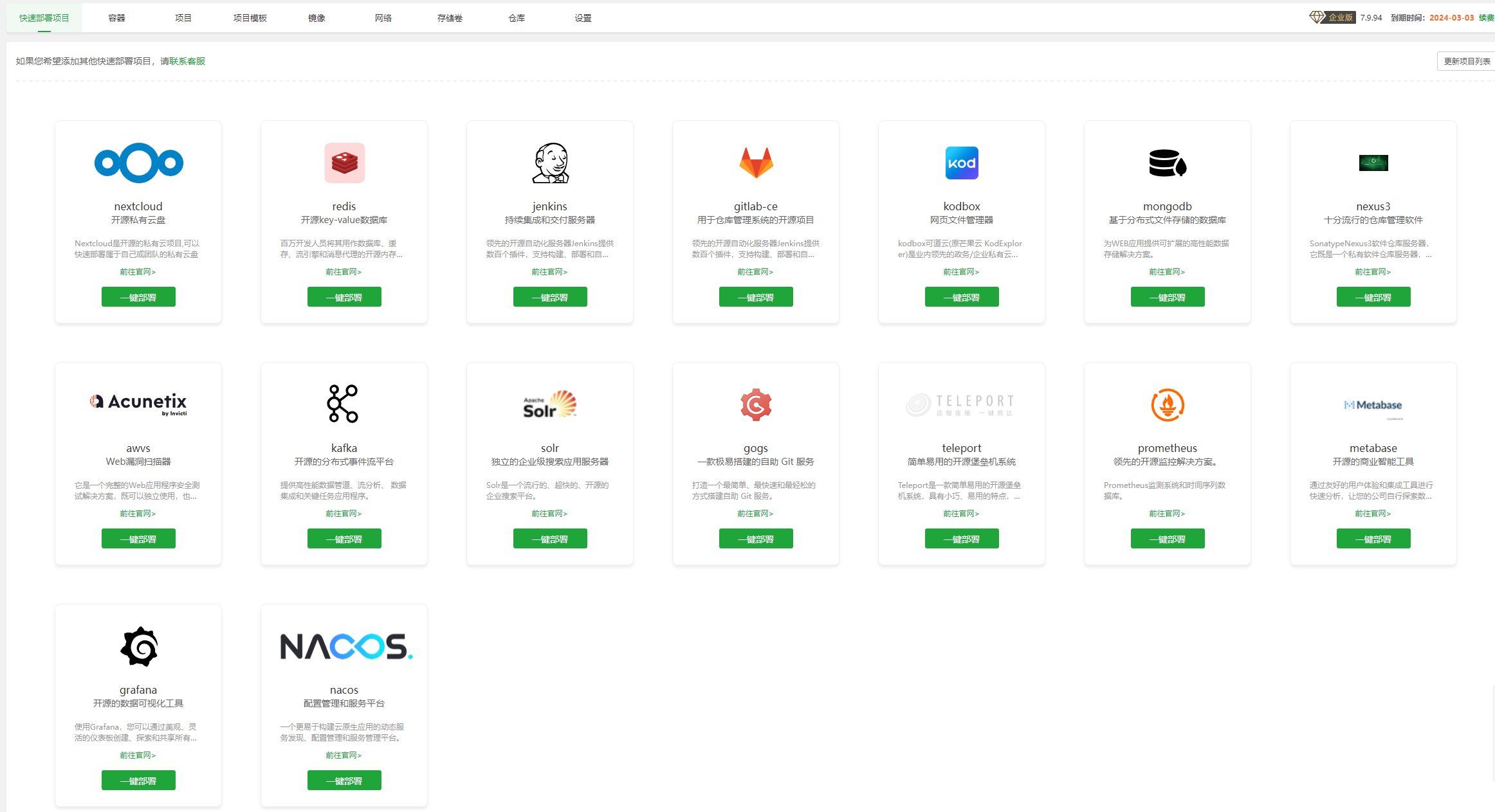Deploy jenkins with 一键部署
The image size is (1495, 812).
550,297
